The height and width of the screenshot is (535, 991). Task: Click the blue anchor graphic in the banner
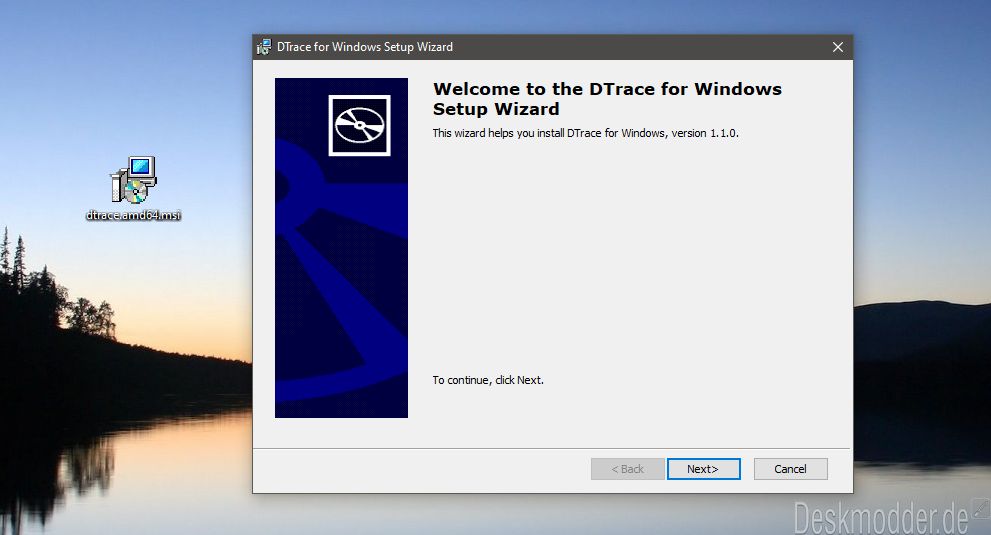point(340,300)
